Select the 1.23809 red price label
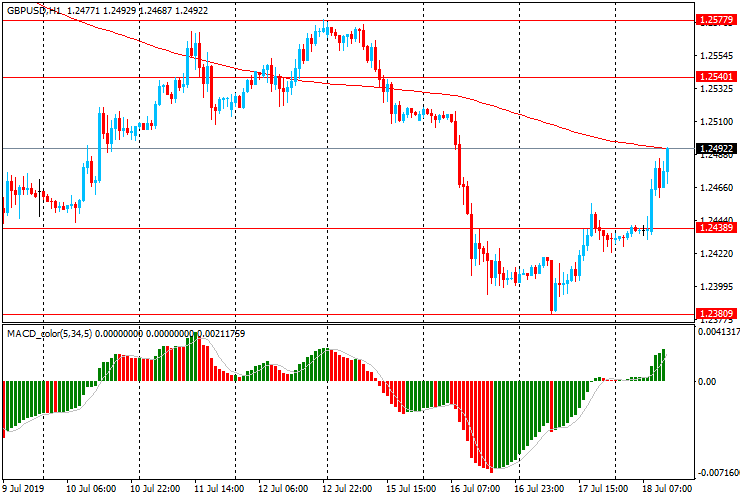The image size is (740, 500). click(716, 314)
